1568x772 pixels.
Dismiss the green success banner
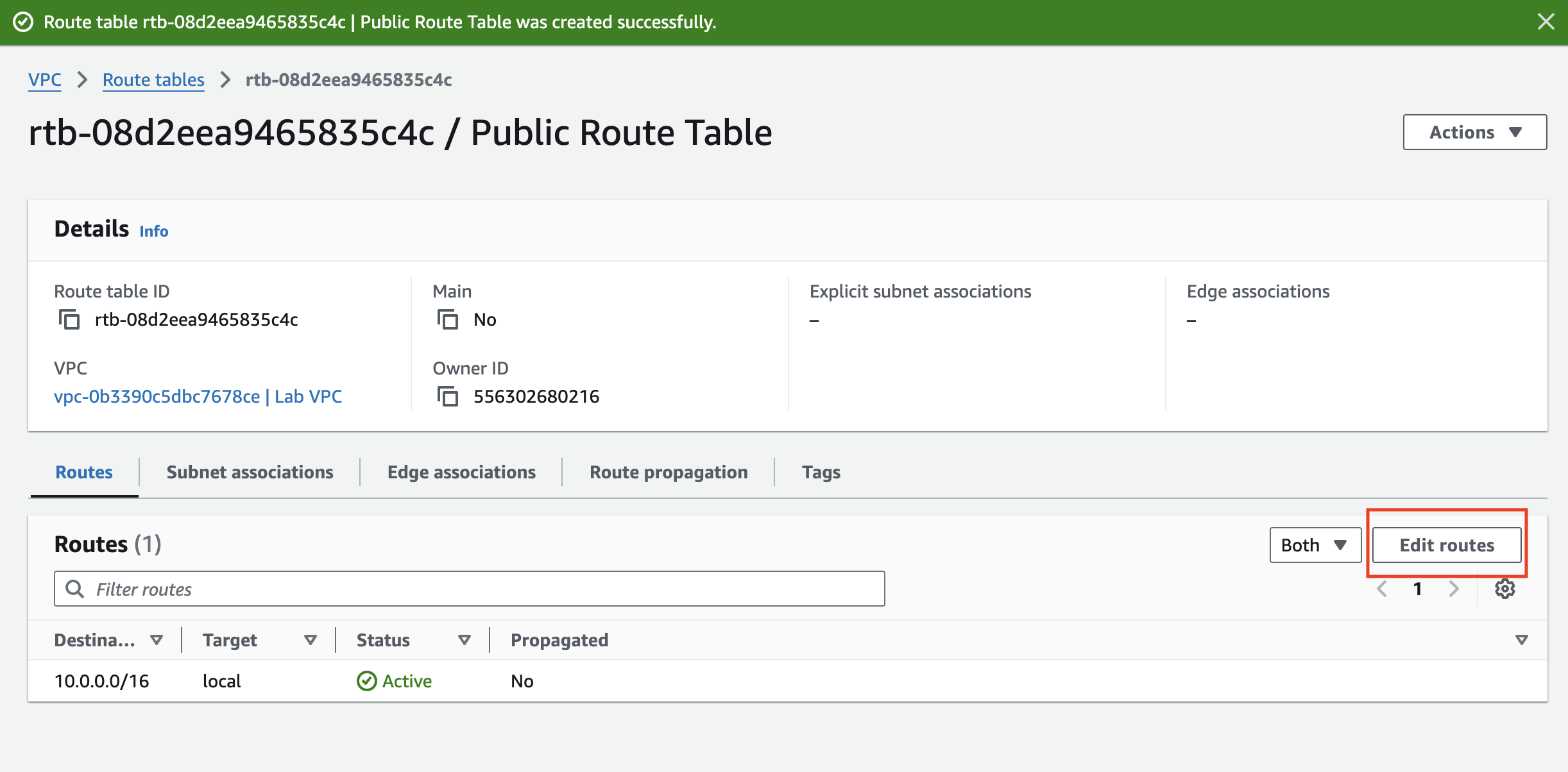tap(1546, 22)
